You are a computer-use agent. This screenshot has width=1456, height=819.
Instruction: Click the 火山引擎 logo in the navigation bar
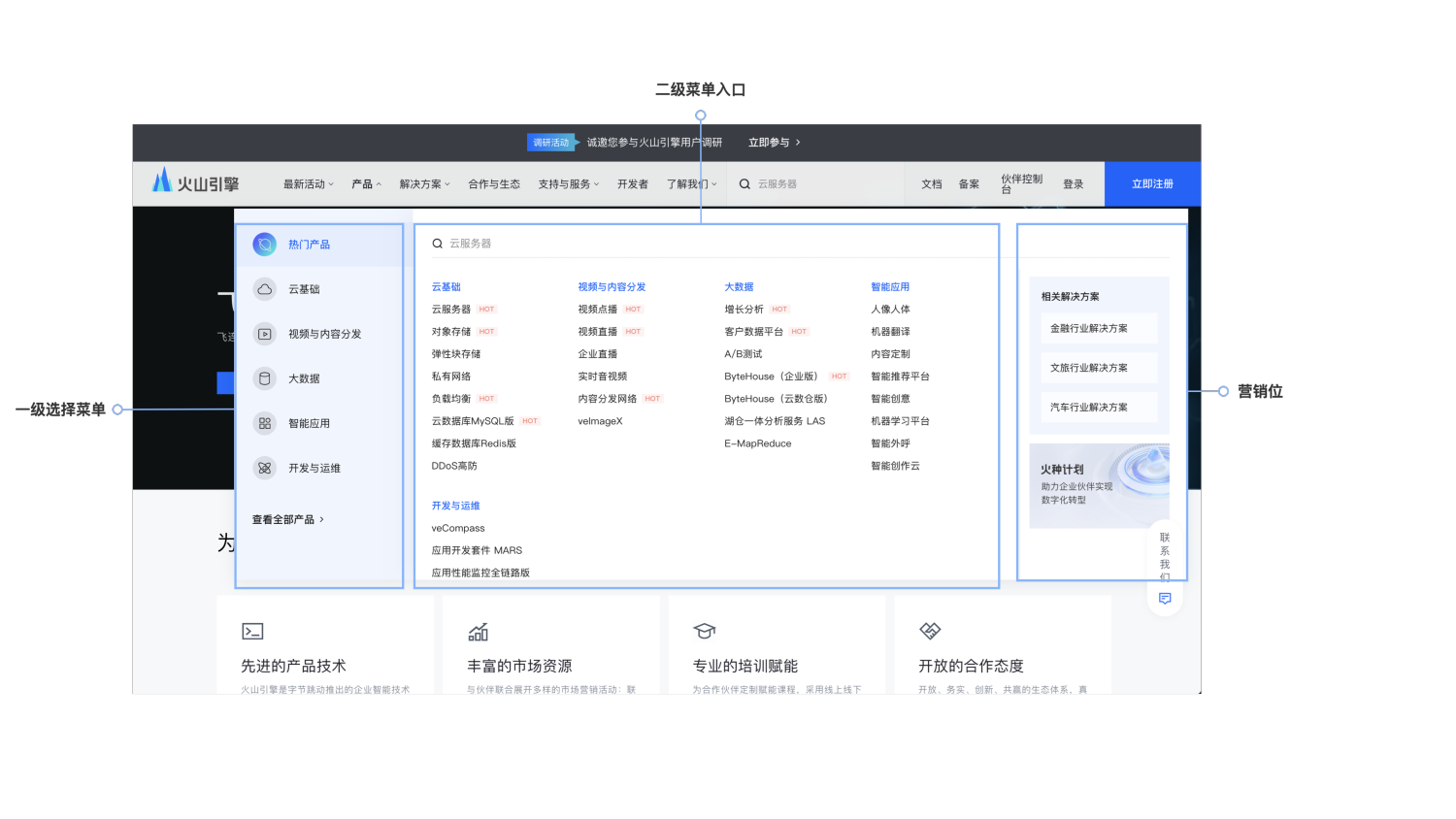(x=195, y=181)
